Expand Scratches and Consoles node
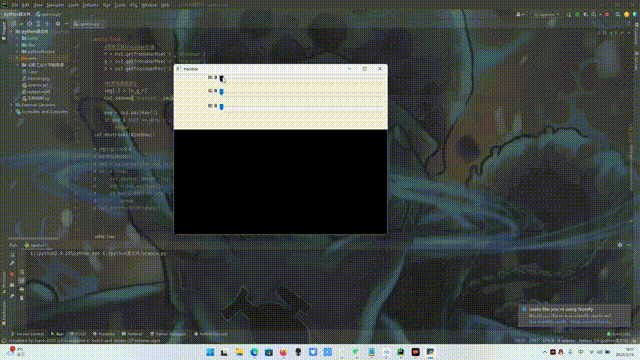 click(12, 111)
